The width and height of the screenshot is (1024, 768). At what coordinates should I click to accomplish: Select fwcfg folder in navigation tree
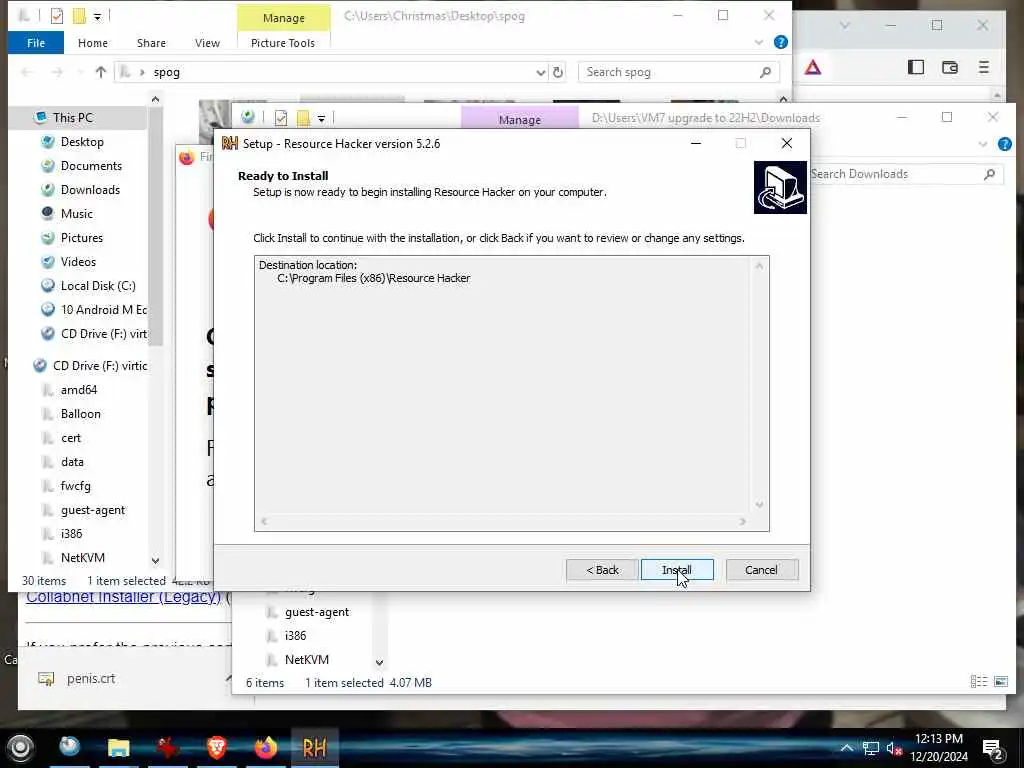(x=75, y=486)
